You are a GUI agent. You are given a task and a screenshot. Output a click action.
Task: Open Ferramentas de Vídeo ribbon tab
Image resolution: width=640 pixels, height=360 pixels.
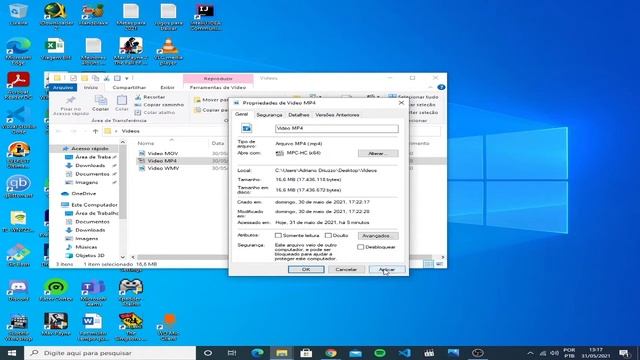[218, 87]
